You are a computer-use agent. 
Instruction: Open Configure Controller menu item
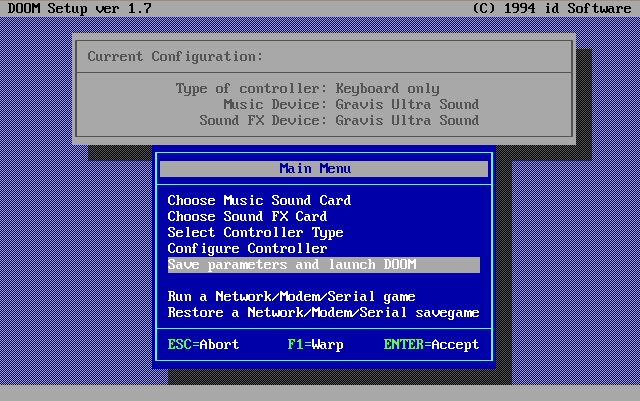[247, 249]
